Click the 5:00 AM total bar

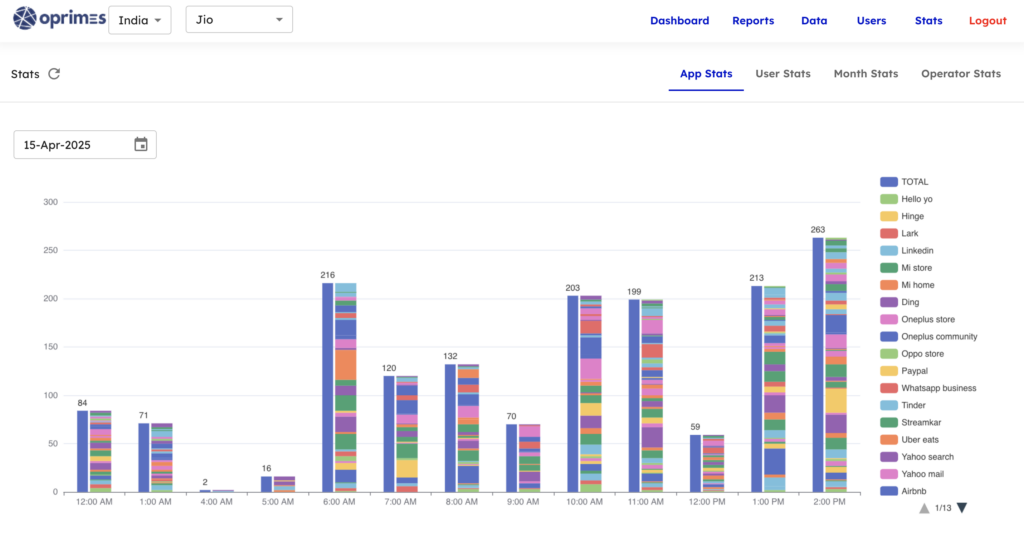[x=266, y=484]
